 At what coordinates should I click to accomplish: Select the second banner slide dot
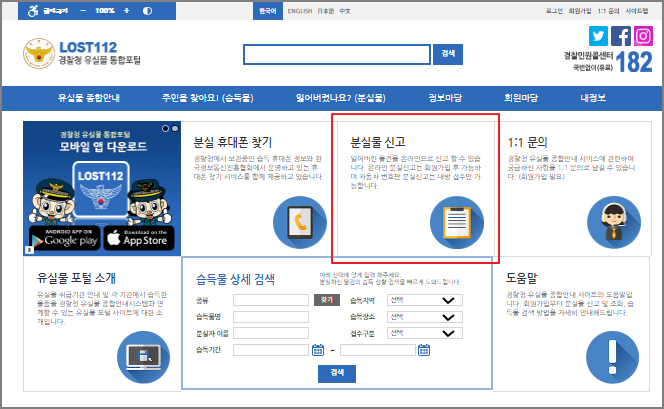click(175, 128)
